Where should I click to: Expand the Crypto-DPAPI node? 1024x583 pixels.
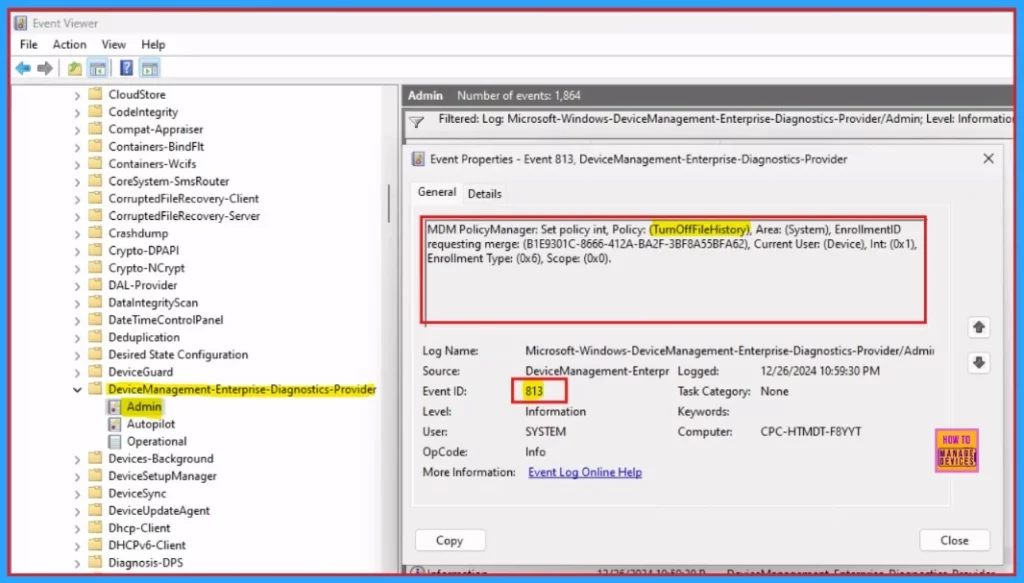pyautogui.click(x=77, y=251)
